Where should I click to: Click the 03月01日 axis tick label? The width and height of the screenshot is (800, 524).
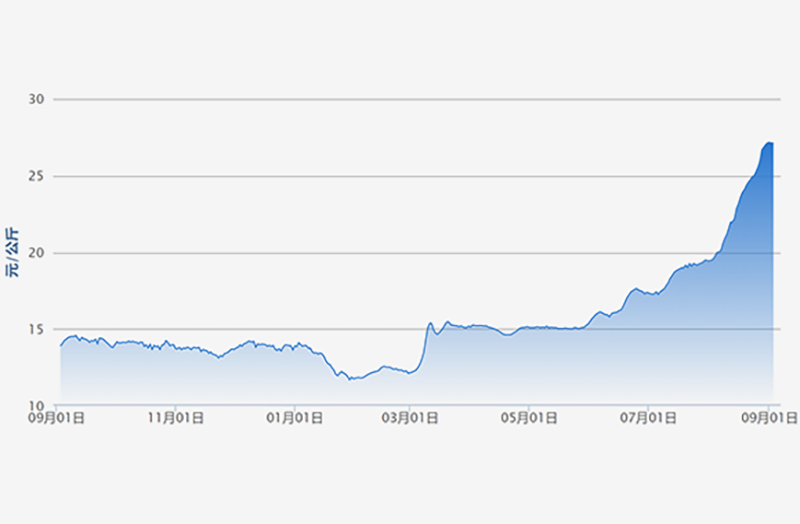click(x=411, y=420)
